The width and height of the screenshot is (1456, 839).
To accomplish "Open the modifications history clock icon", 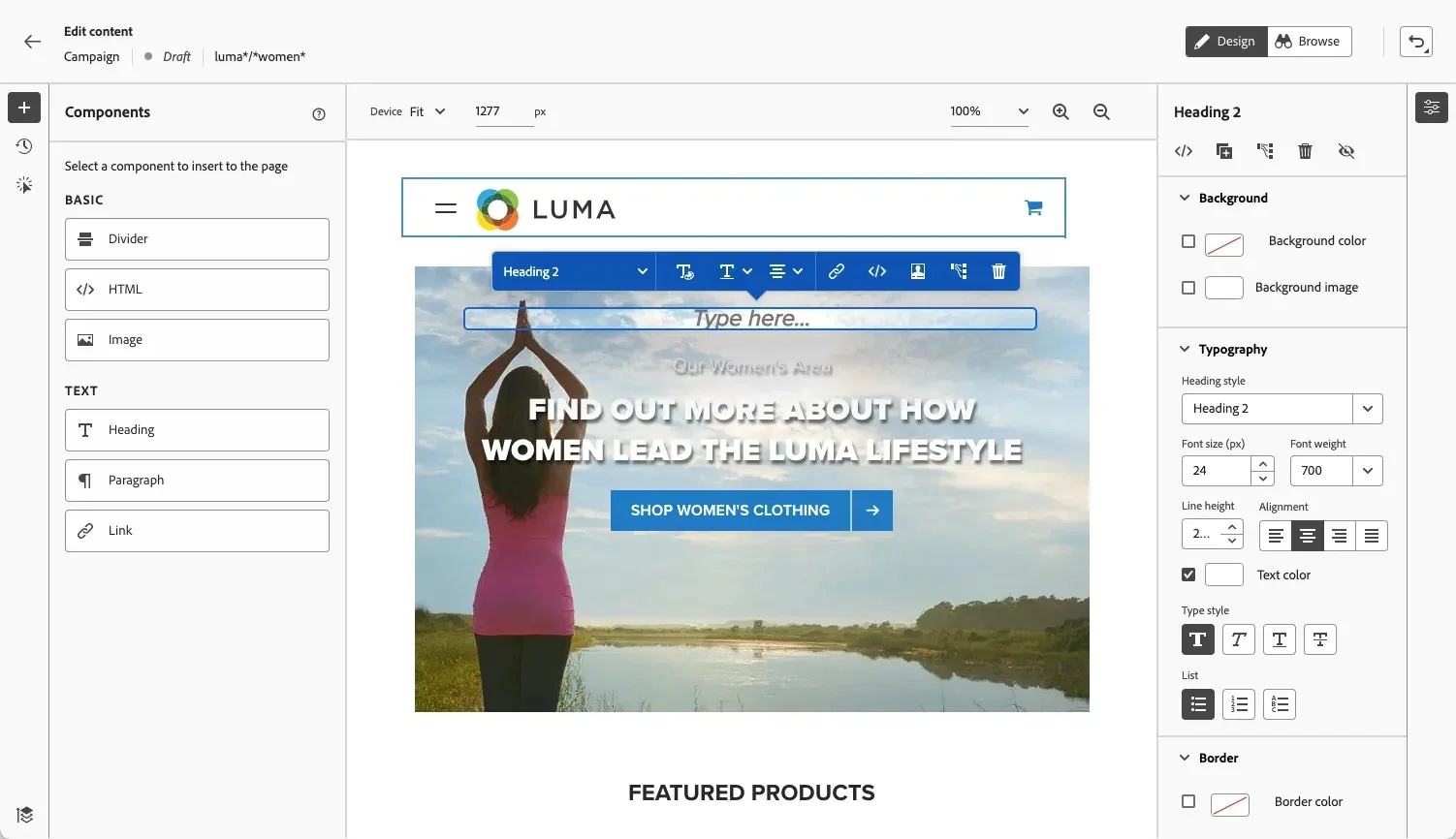I will 24,146.
